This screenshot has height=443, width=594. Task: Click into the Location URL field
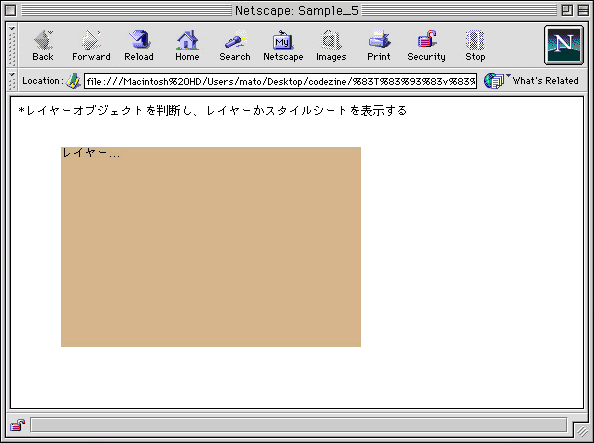[x=280, y=81]
